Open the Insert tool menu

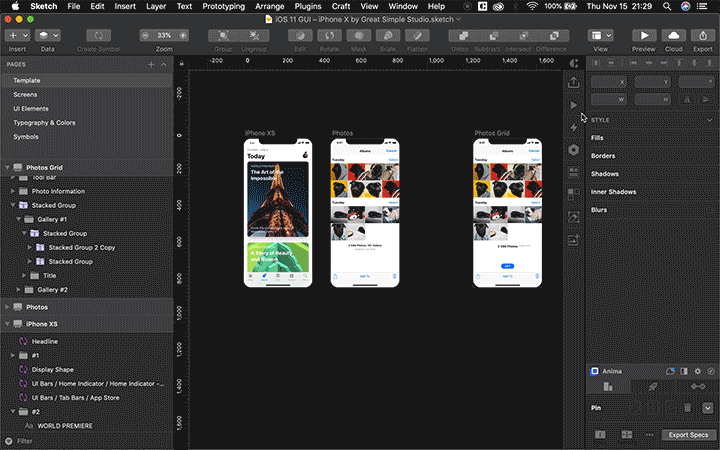pyautogui.click(x=17, y=35)
